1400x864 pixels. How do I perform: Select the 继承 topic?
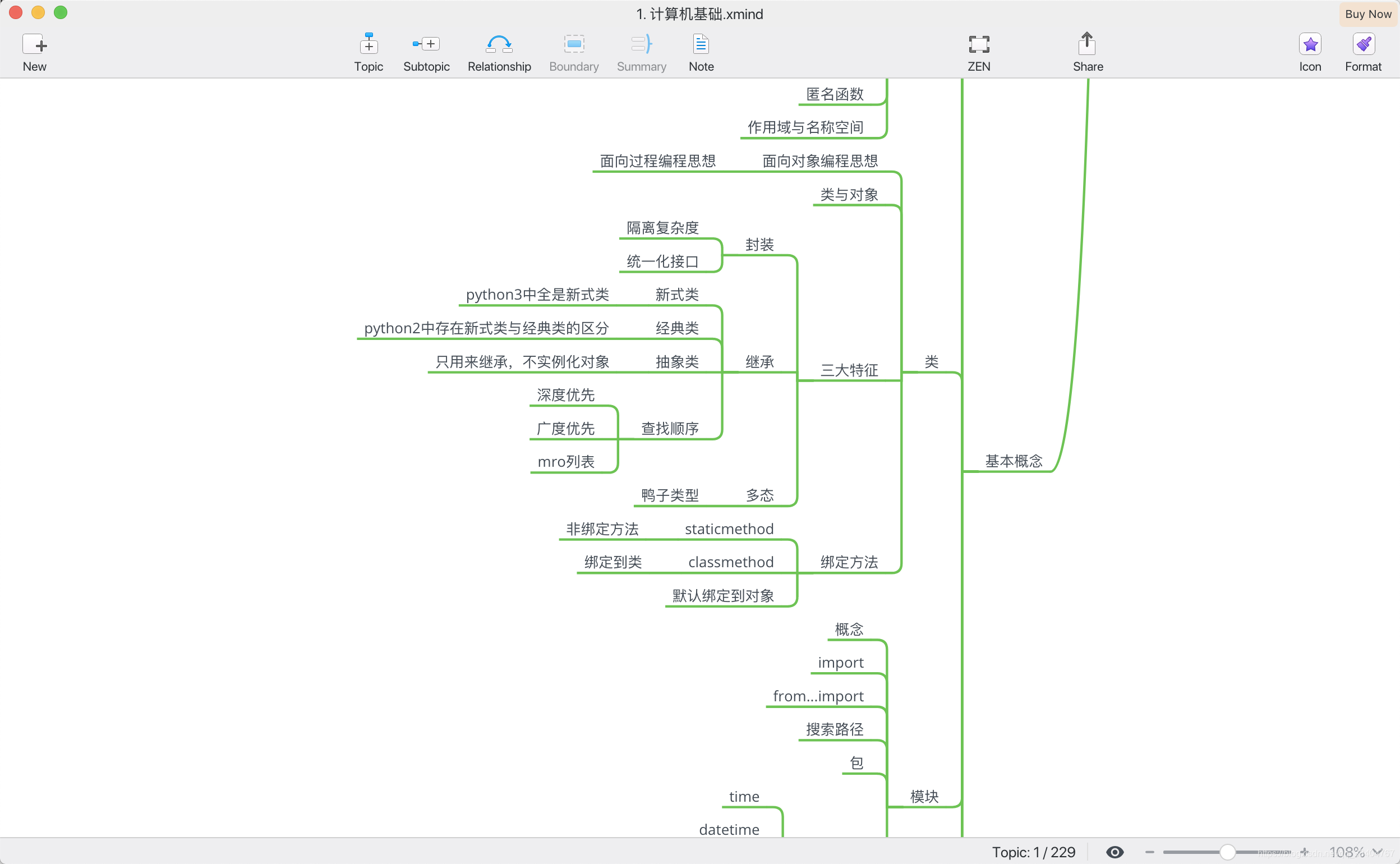(759, 362)
